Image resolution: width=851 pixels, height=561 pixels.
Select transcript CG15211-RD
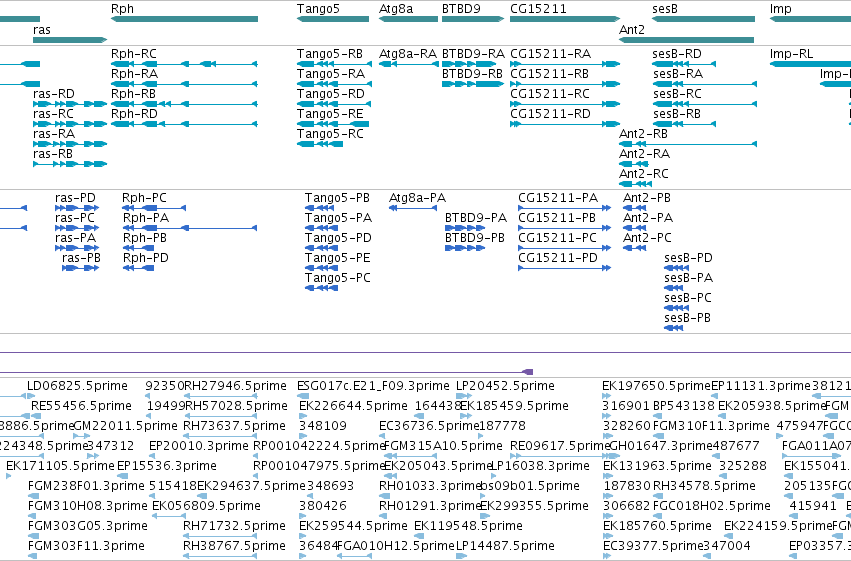pyautogui.click(x=565, y=124)
